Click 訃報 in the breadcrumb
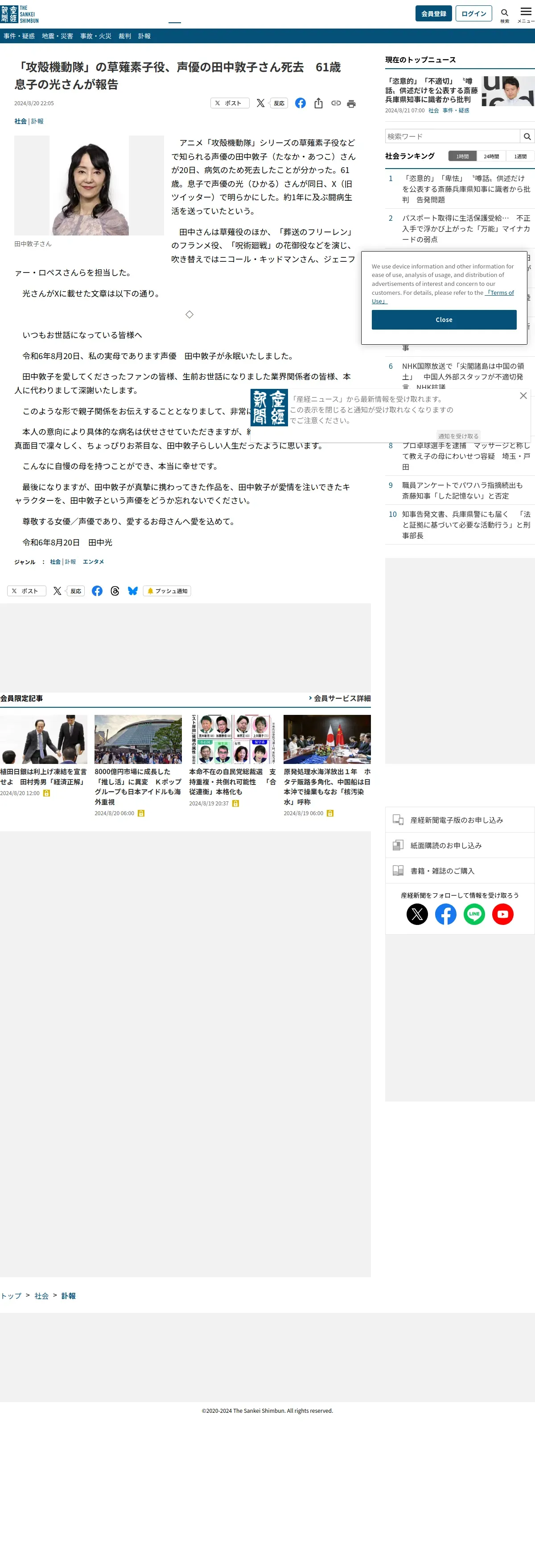Screen dimensions: 535x1568 [x=68, y=1296]
